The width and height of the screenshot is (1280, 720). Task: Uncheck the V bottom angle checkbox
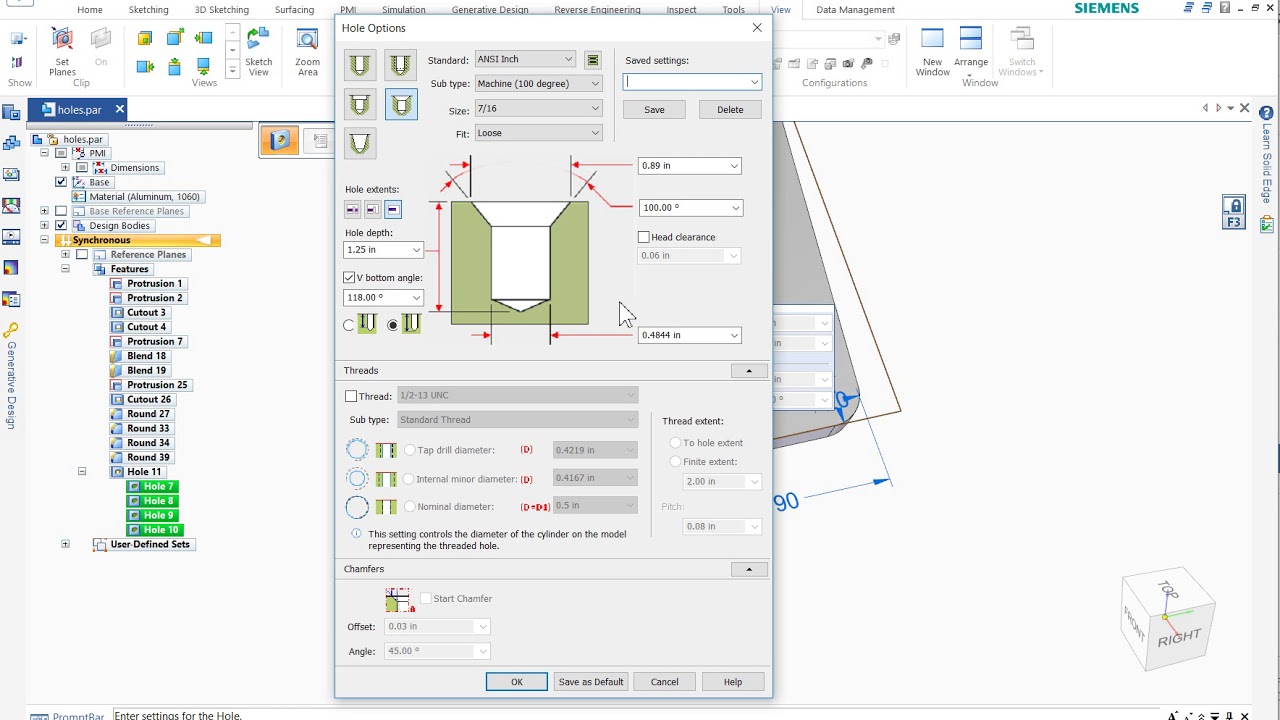click(x=349, y=277)
